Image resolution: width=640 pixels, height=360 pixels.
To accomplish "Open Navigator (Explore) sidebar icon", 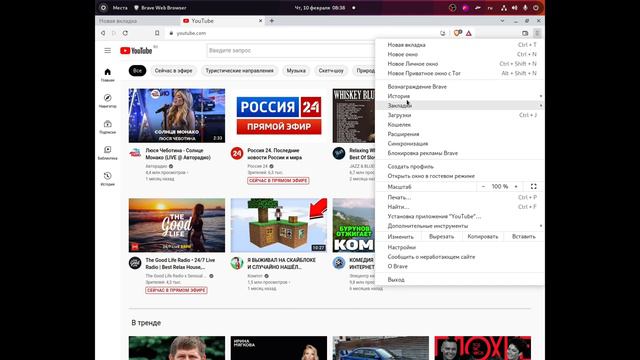I will [x=107, y=100].
